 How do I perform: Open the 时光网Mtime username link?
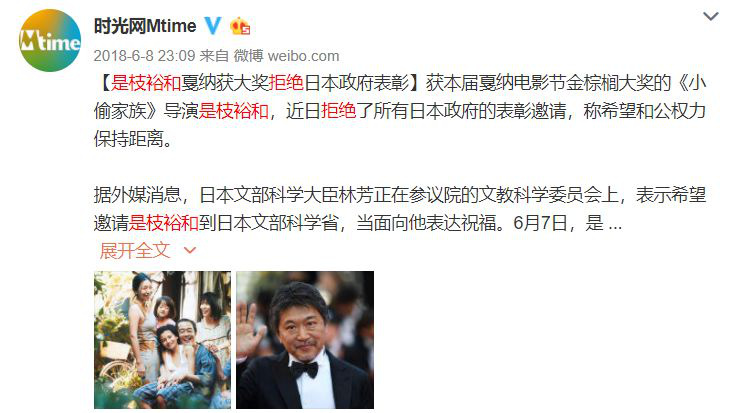click(145, 26)
